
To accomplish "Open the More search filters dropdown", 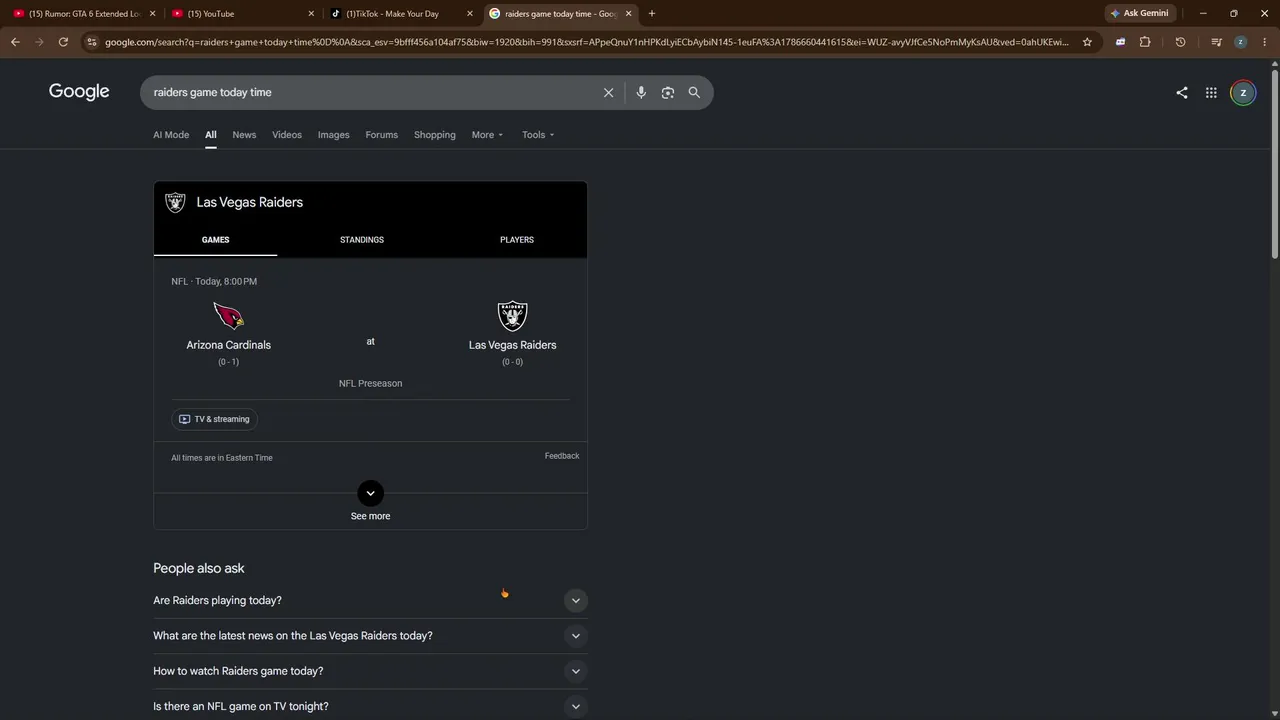I will pyautogui.click(x=488, y=135).
